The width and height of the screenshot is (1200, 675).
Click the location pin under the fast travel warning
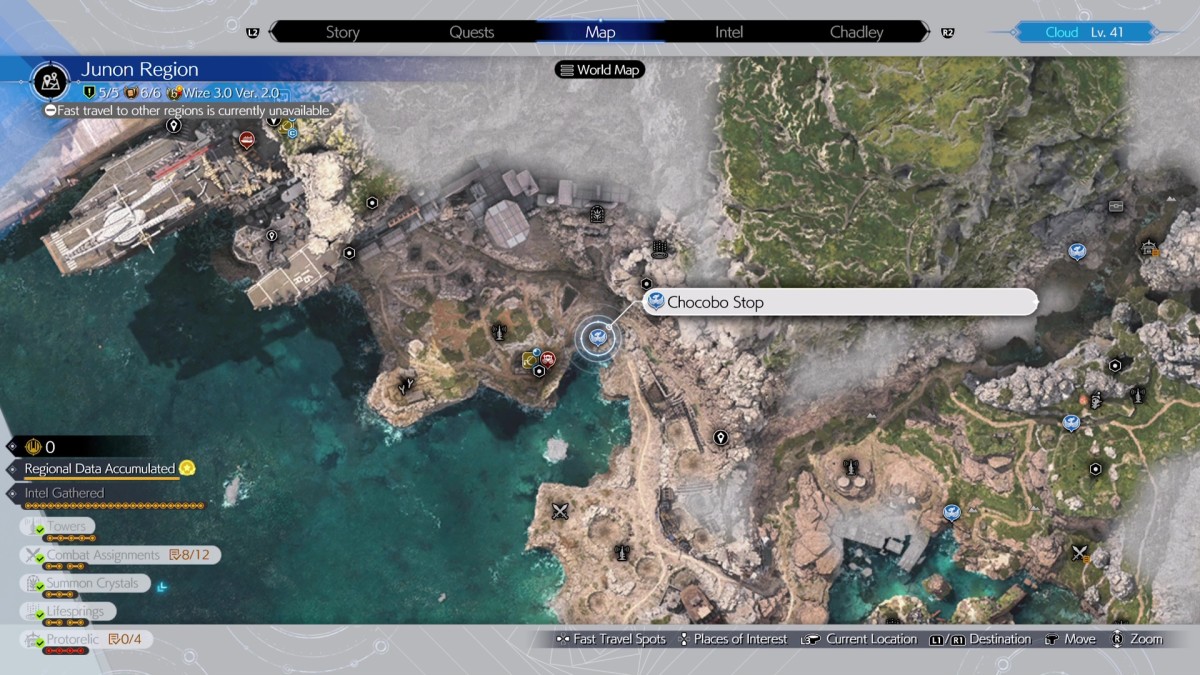pyautogui.click(x=174, y=127)
